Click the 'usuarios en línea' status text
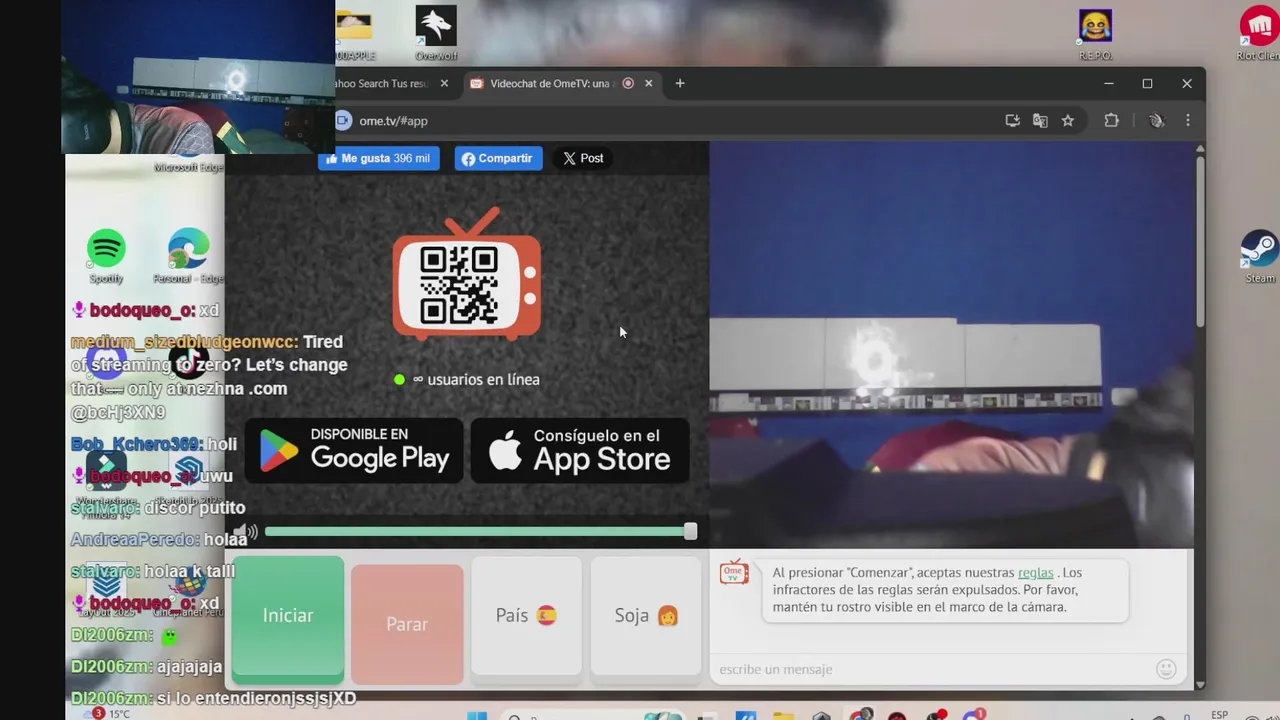Screen dimensions: 1280x720 click(x=476, y=380)
